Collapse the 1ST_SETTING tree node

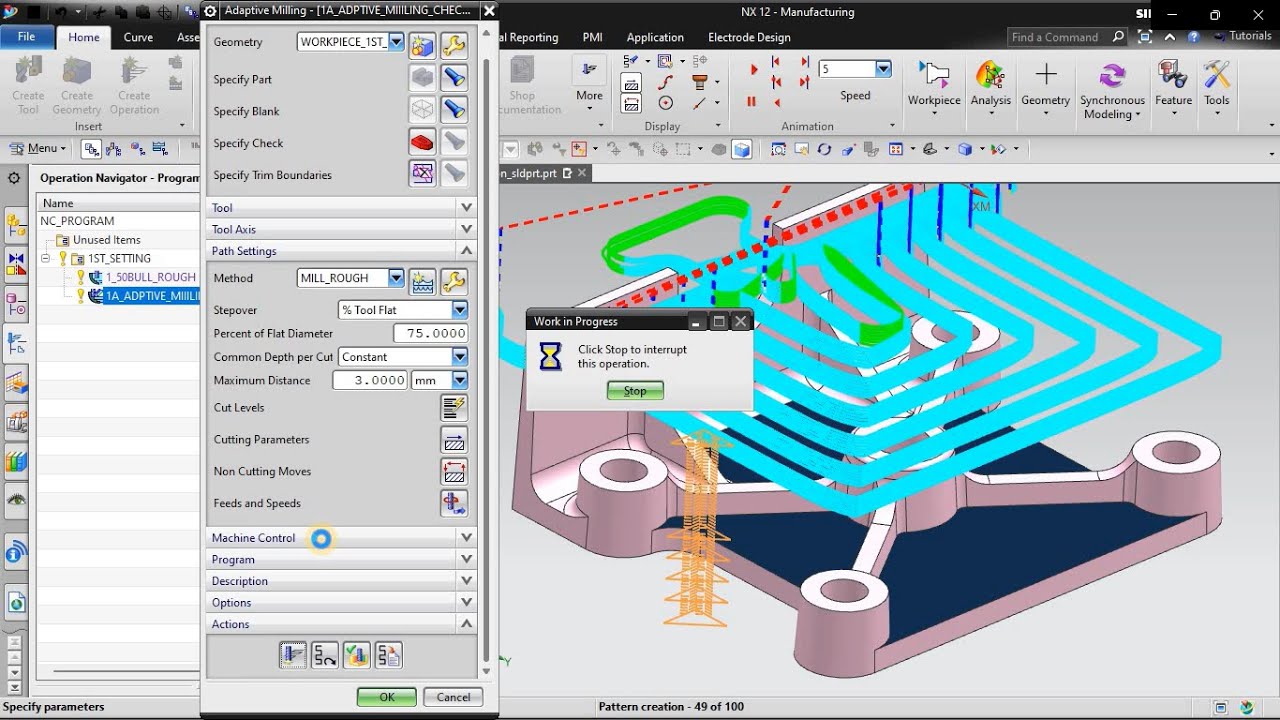45,258
